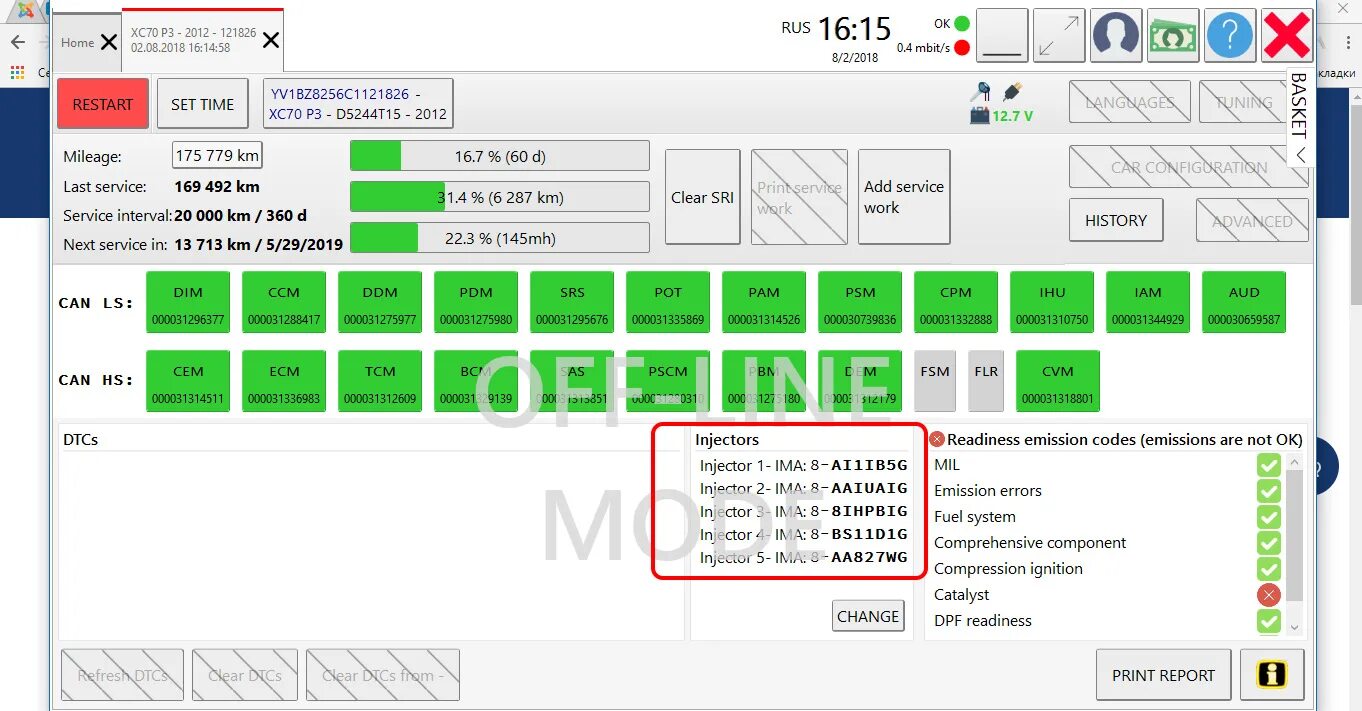Select the POT module
The height and width of the screenshot is (711, 1362).
[668, 302]
